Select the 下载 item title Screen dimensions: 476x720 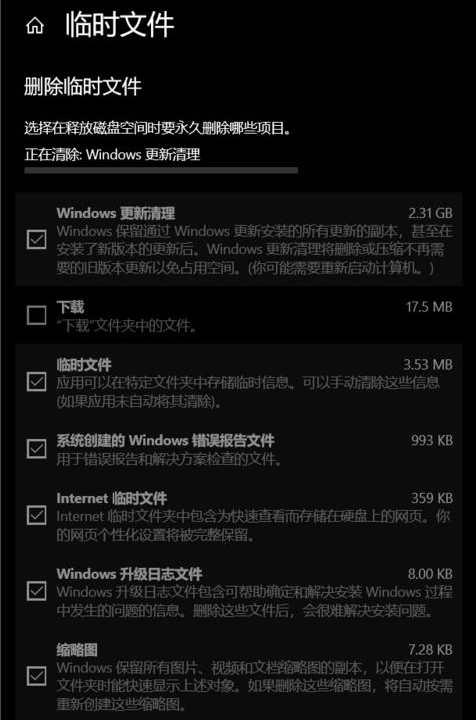click(x=70, y=307)
